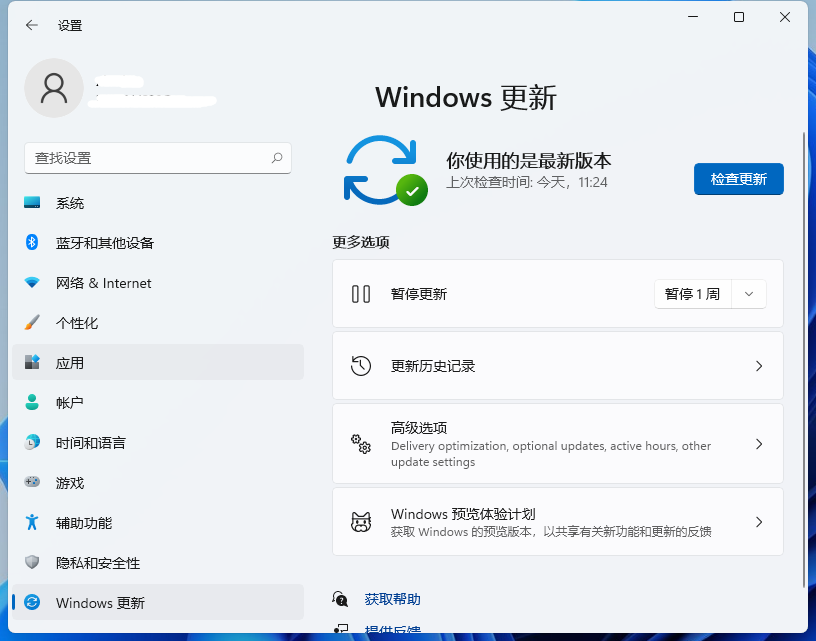Open the 获取帮助 link

392,598
